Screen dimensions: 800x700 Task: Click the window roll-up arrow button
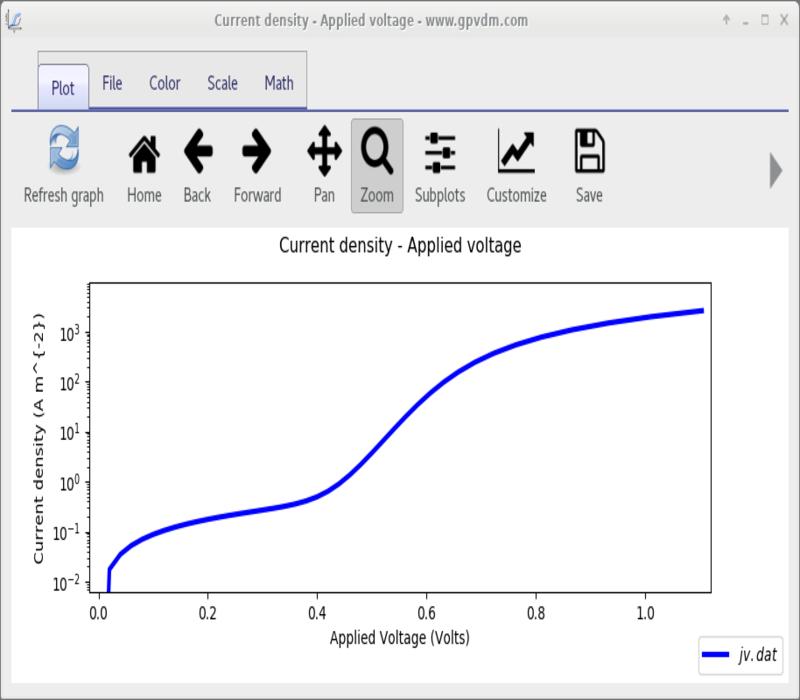(726, 20)
